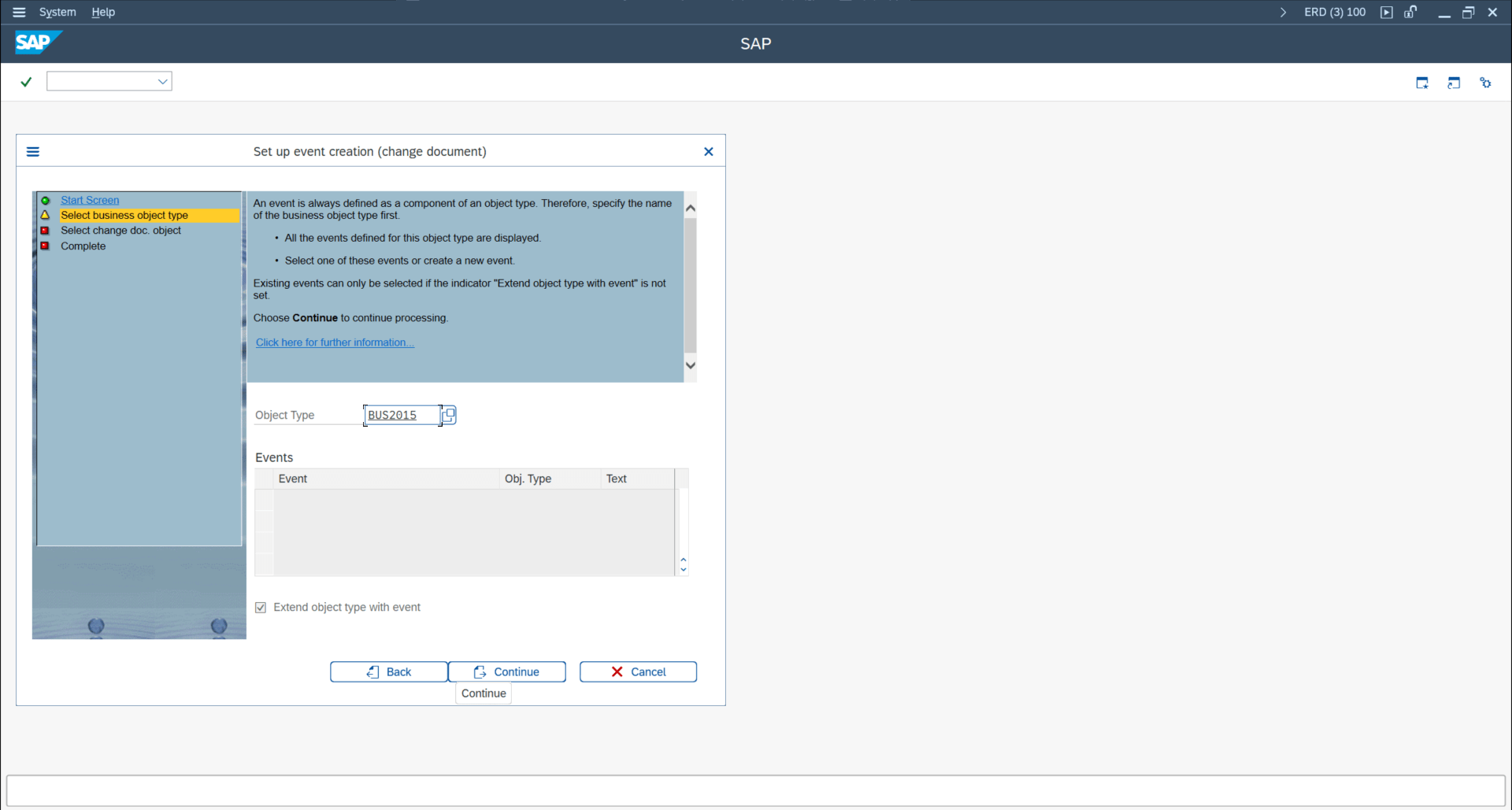The image size is (1512, 810).
Task: Click the status bar message area
Action: click(756, 790)
